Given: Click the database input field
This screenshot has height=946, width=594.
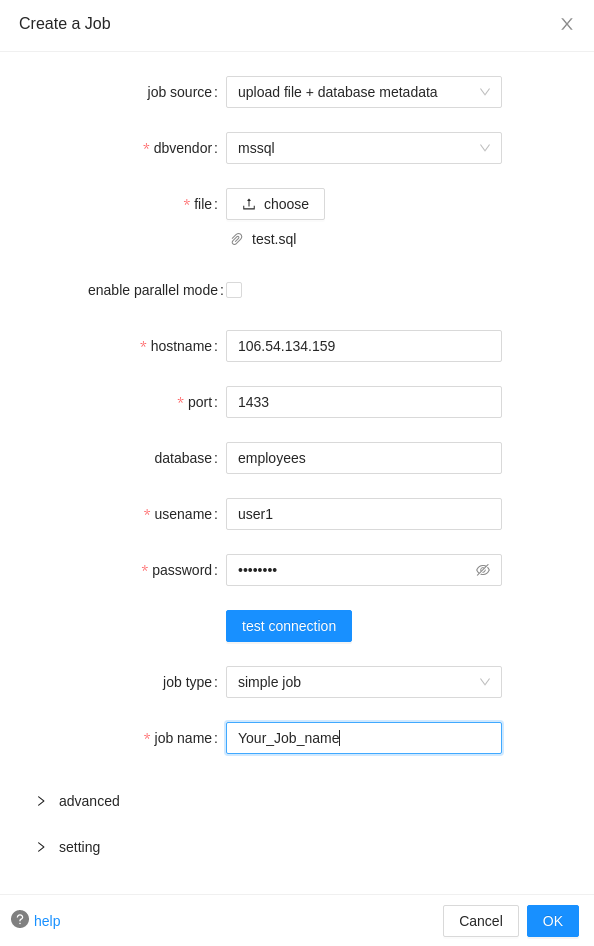Looking at the screenshot, I should [x=364, y=459].
